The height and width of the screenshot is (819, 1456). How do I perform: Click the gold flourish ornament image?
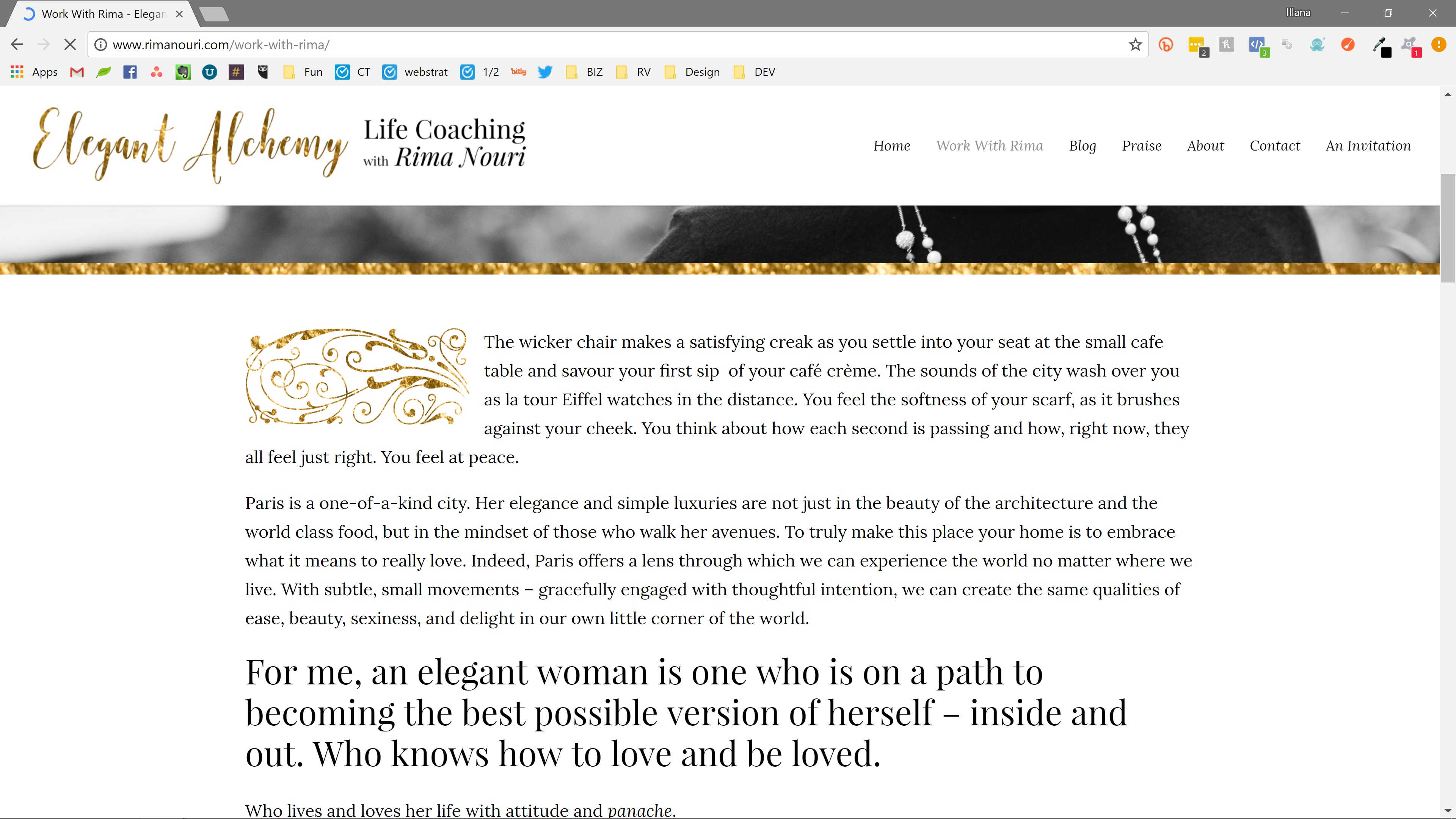(x=357, y=377)
